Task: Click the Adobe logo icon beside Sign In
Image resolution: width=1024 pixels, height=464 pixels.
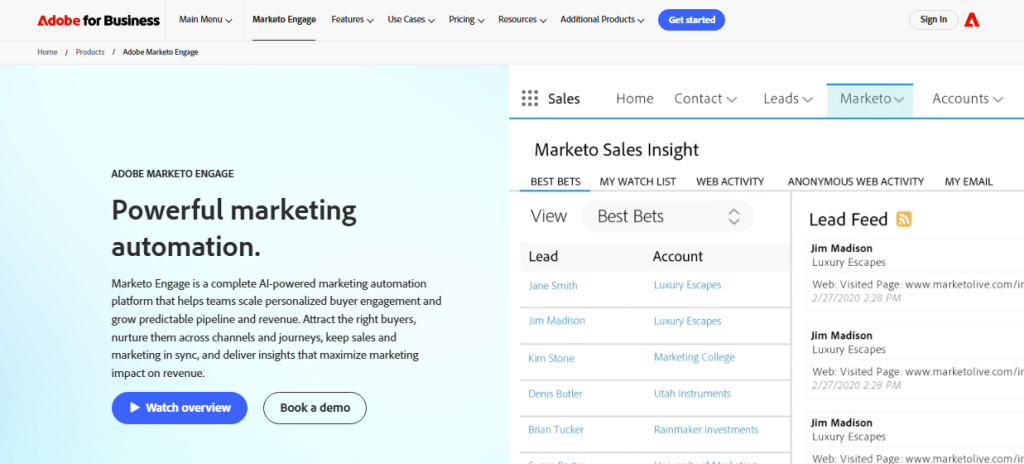Action: pos(972,20)
